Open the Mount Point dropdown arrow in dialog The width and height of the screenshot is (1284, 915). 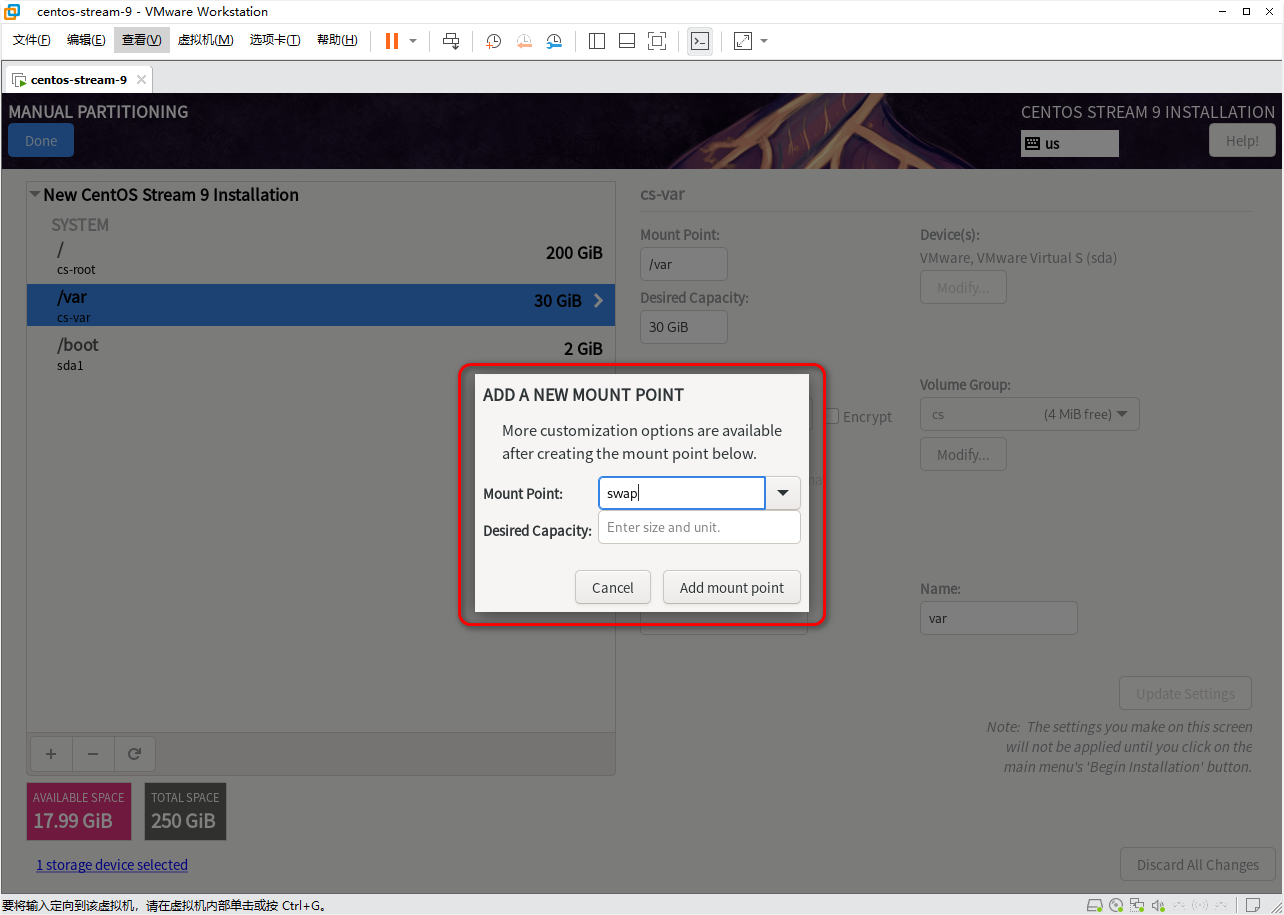coord(783,493)
